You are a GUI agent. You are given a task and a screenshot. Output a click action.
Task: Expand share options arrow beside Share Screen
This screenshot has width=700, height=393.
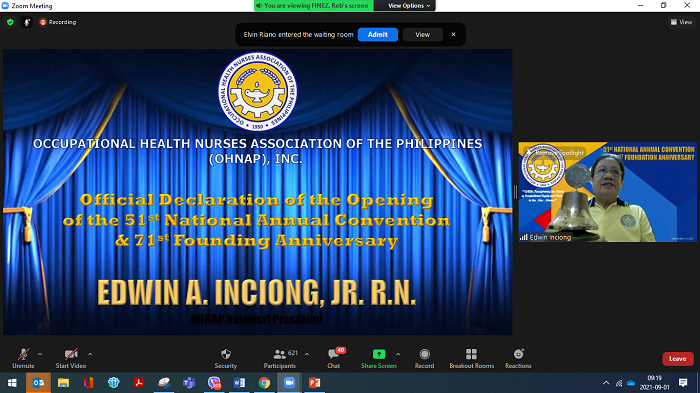(x=398, y=354)
